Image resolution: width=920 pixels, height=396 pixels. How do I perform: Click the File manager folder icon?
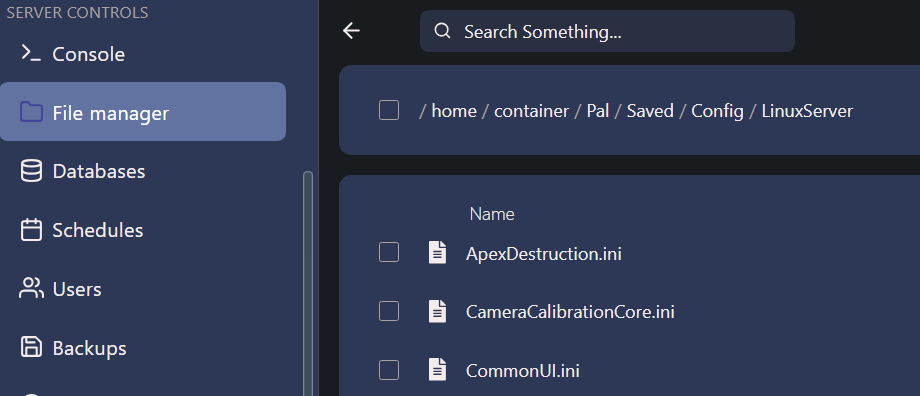pyautogui.click(x=31, y=111)
